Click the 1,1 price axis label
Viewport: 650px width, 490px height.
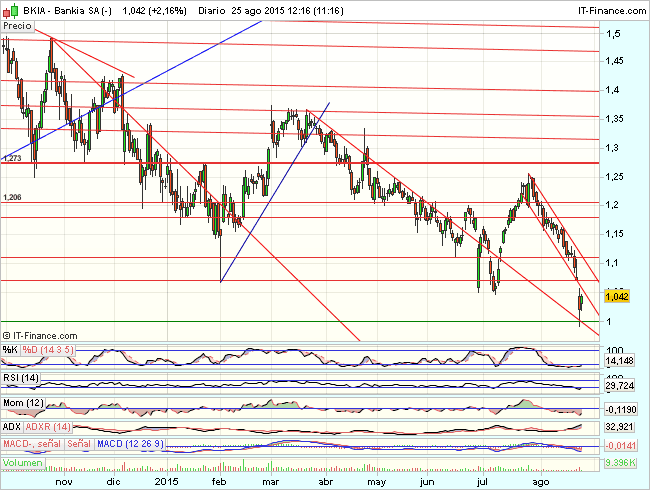(x=612, y=262)
